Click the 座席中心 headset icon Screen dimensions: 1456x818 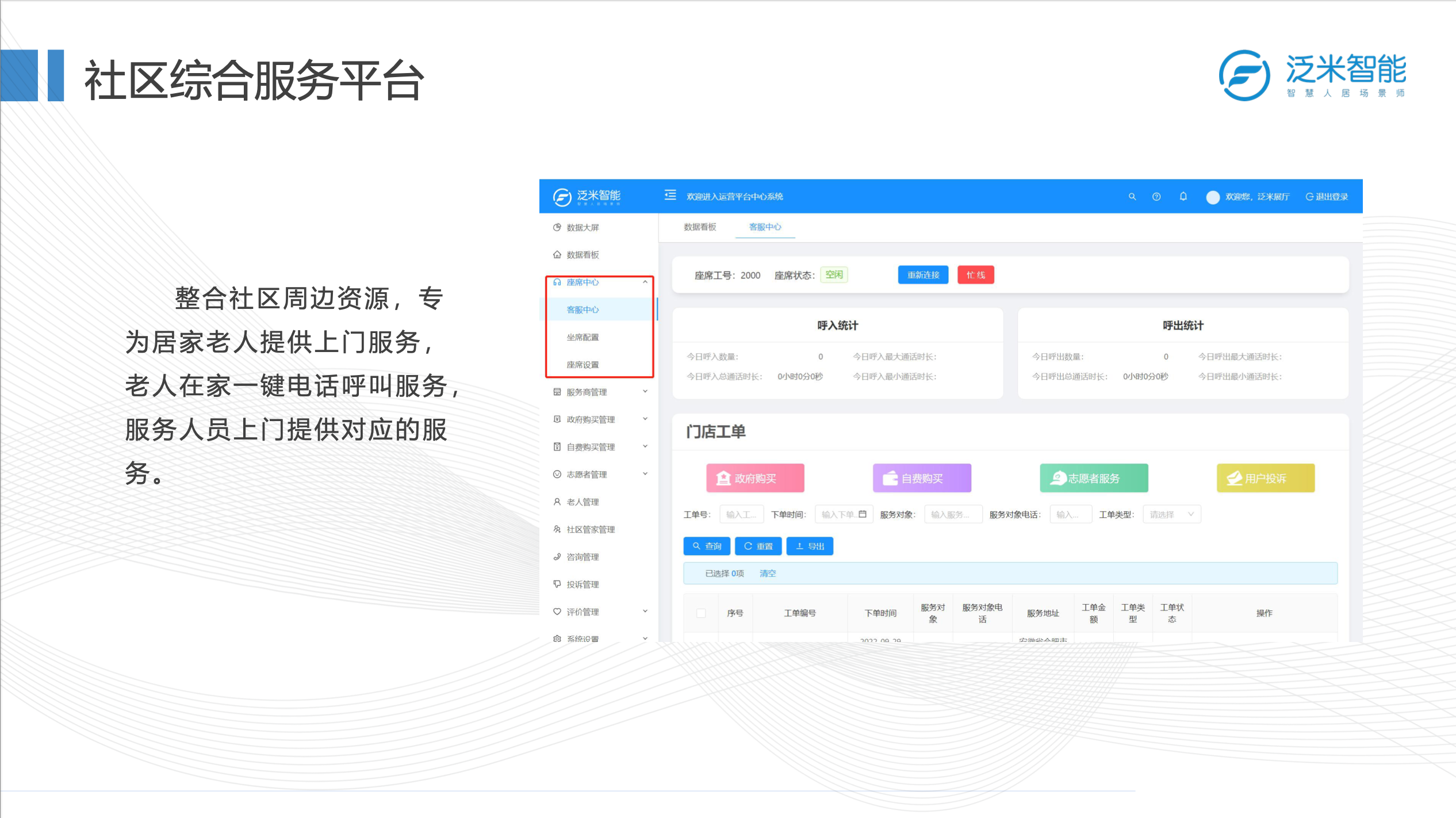pyautogui.click(x=557, y=282)
